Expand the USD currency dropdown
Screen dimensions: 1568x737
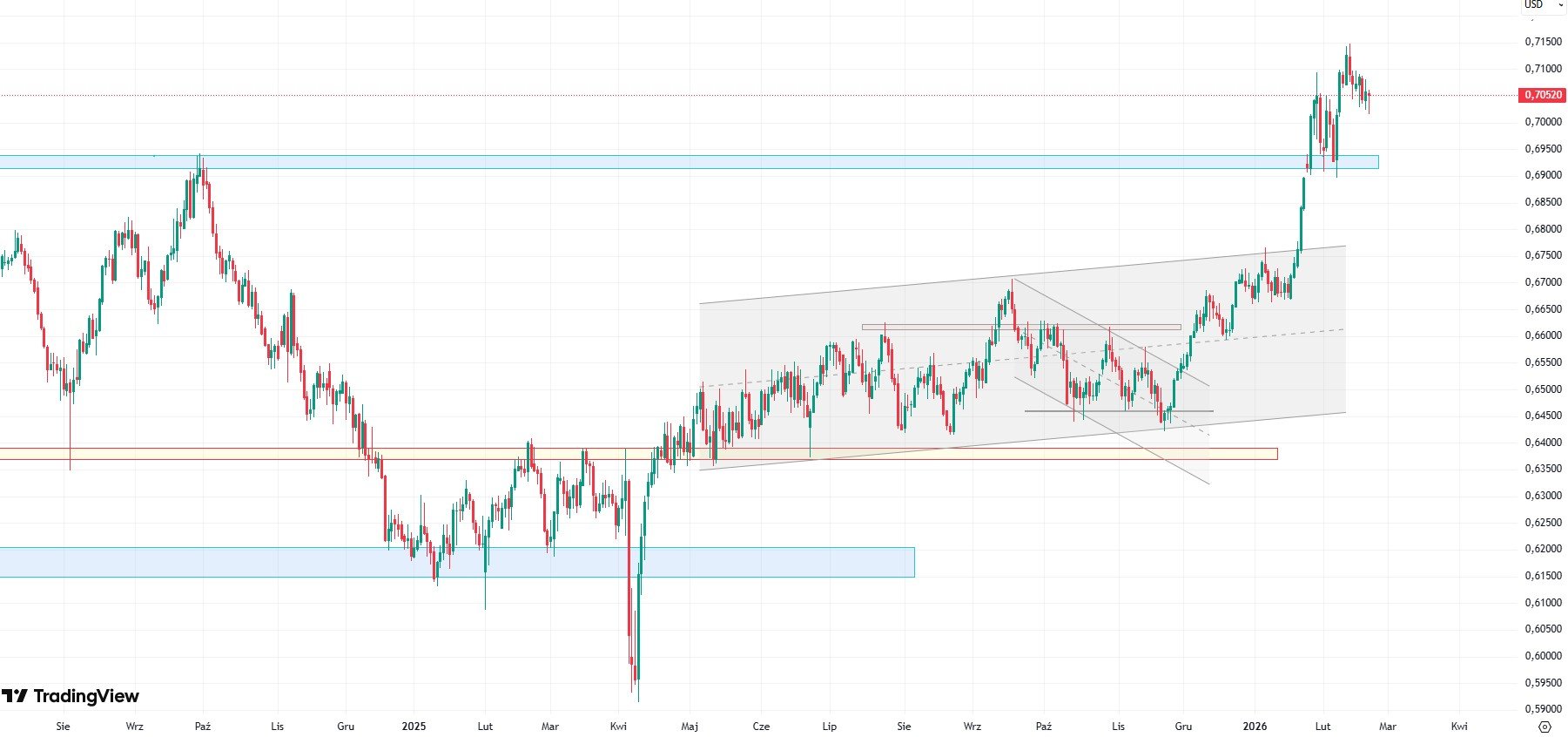tap(1542, 5)
